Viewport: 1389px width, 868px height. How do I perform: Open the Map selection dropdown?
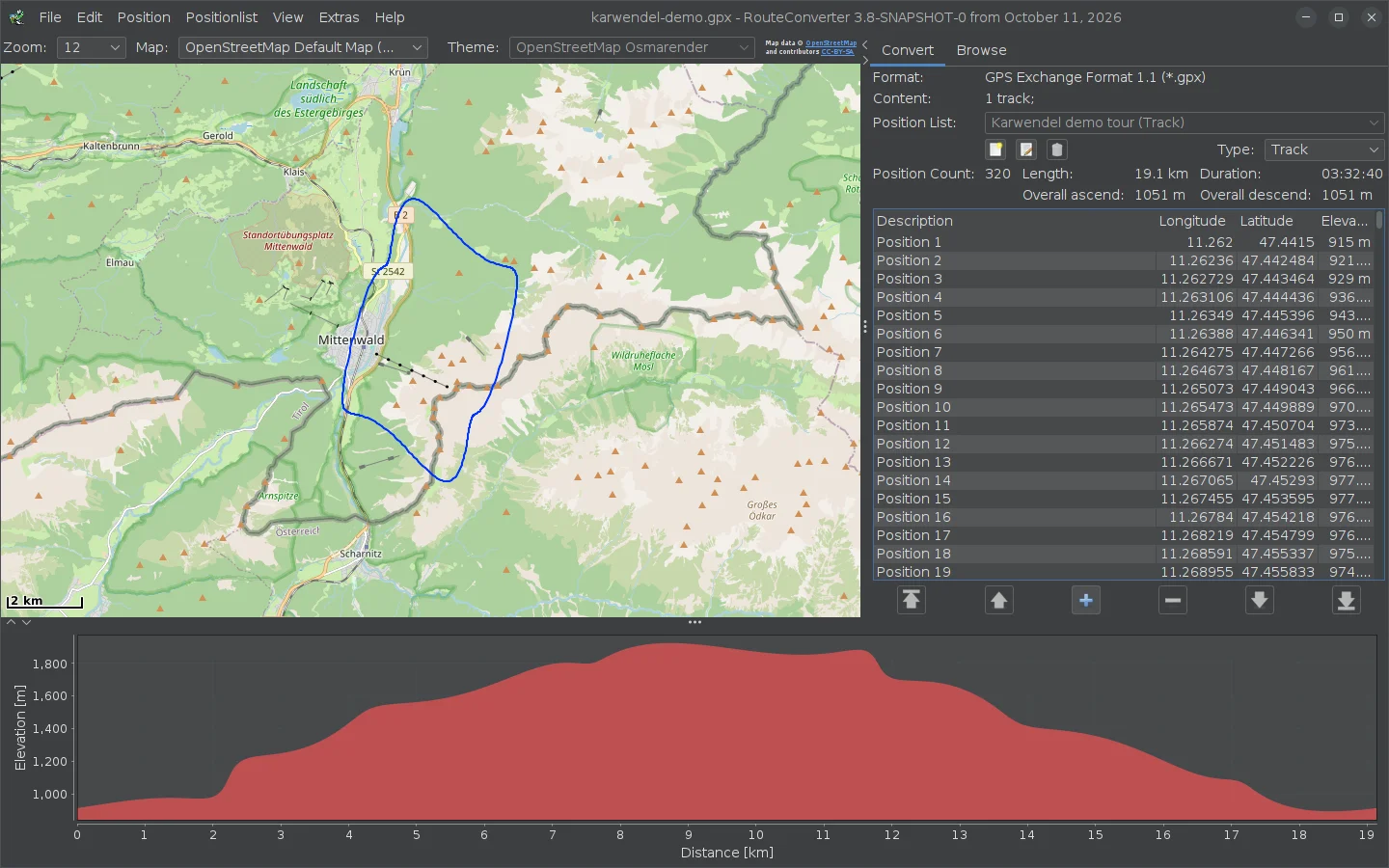point(303,47)
